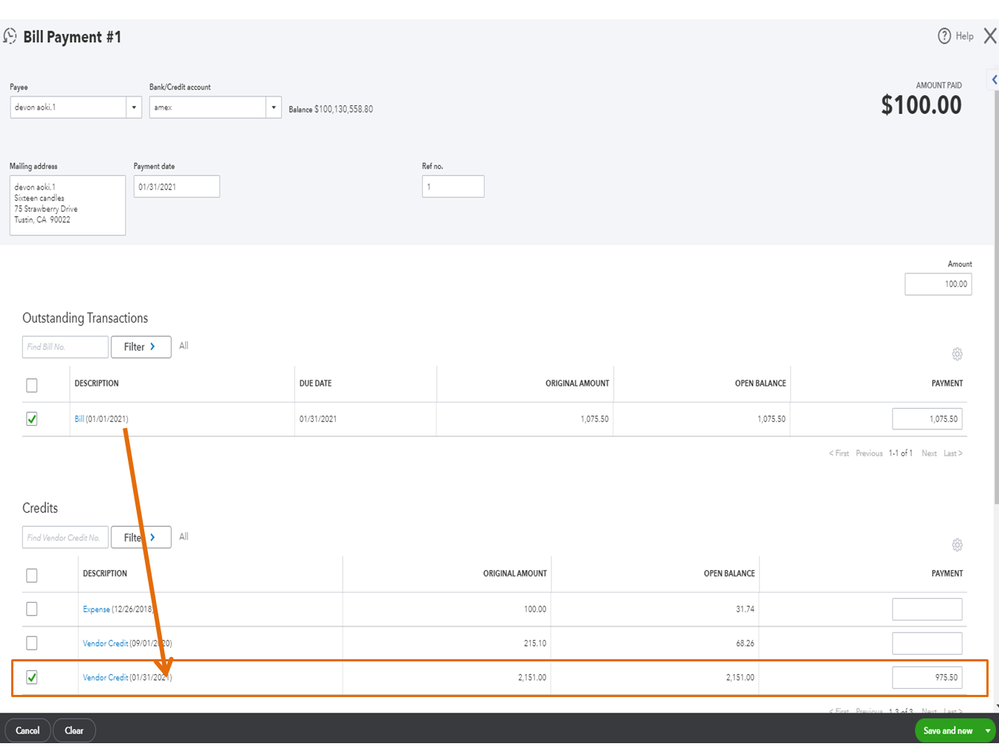Click the Balance $100,130,558.80 text
Image resolution: width=999 pixels, height=749 pixels.
coord(331,110)
